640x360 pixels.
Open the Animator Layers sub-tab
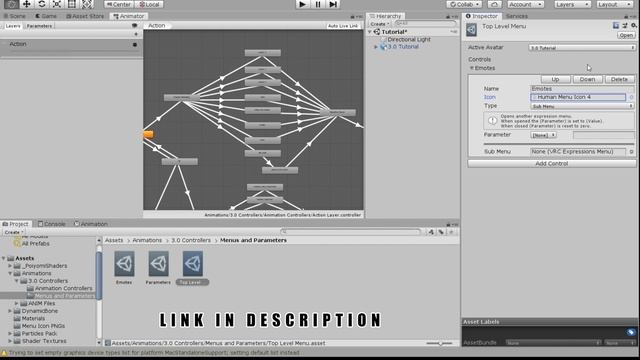click(x=13, y=26)
